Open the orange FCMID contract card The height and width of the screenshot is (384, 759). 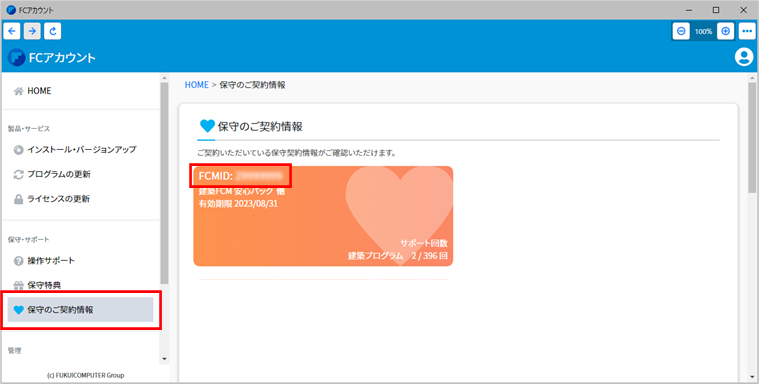pyautogui.click(x=323, y=216)
